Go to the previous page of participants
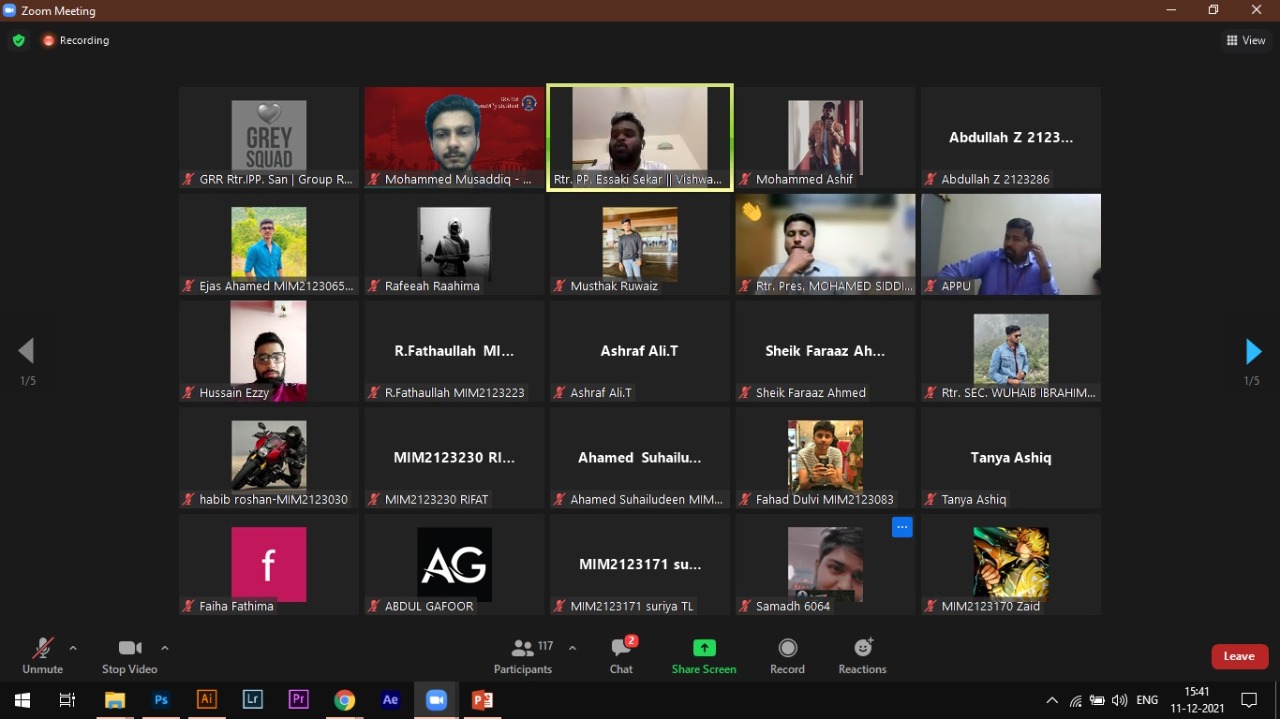The image size is (1280, 719). coord(27,351)
